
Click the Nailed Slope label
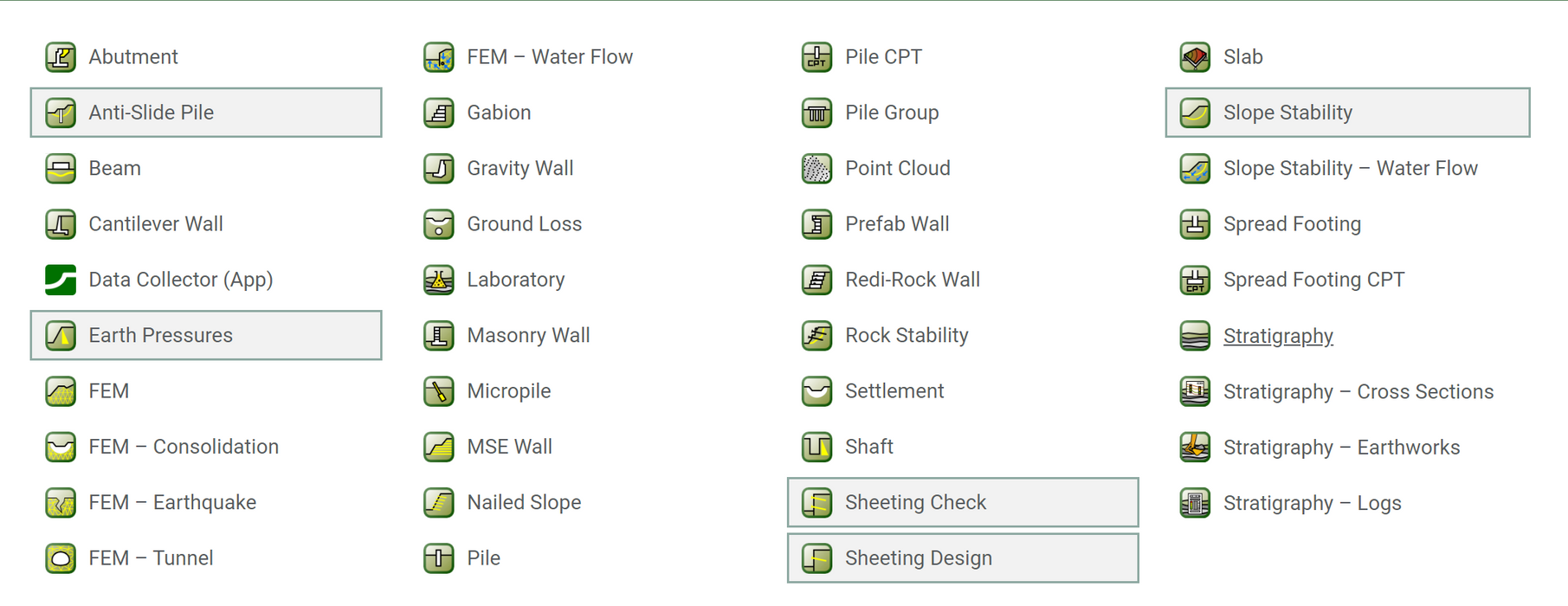pos(524,502)
